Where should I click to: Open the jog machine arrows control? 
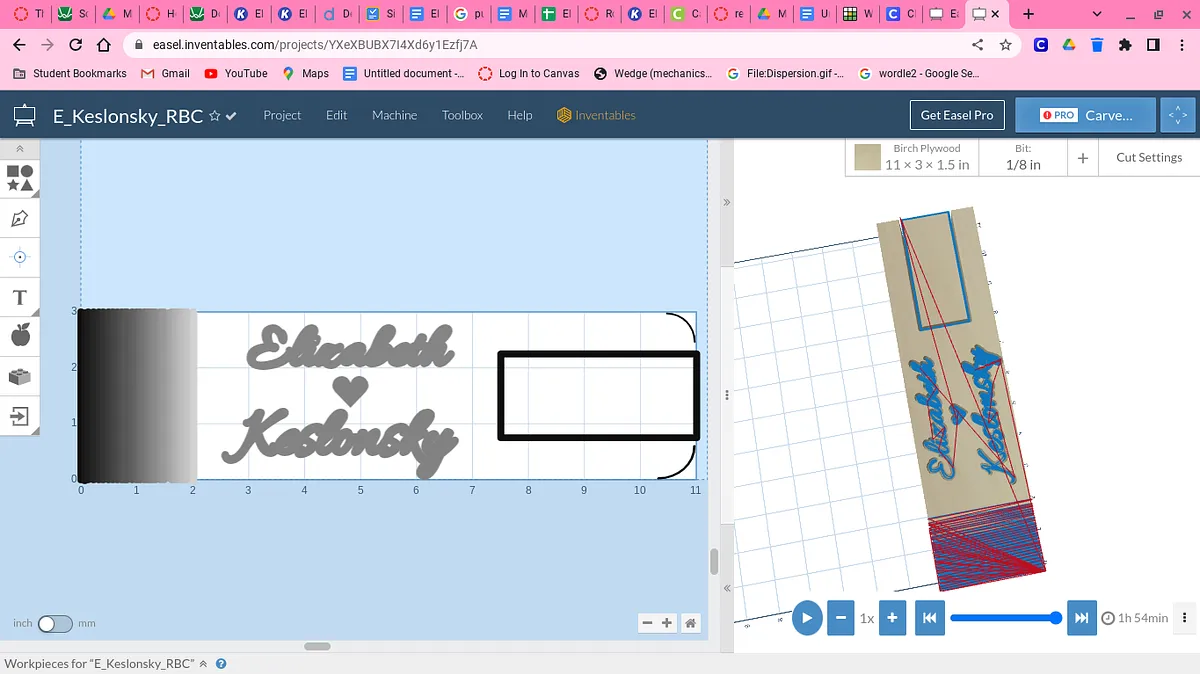click(x=1177, y=115)
